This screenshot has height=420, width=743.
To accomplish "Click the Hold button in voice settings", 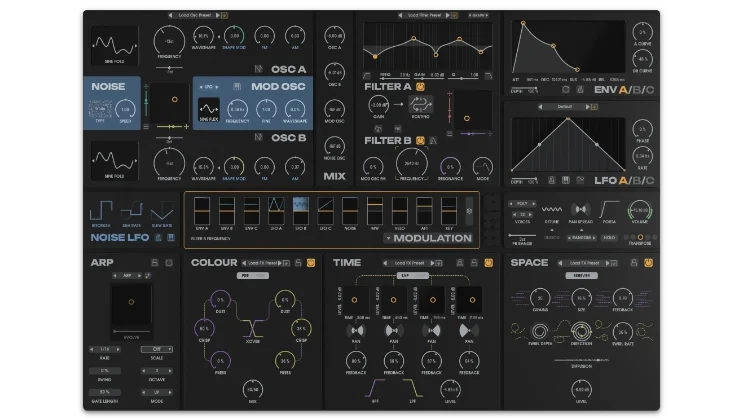I will pos(608,238).
